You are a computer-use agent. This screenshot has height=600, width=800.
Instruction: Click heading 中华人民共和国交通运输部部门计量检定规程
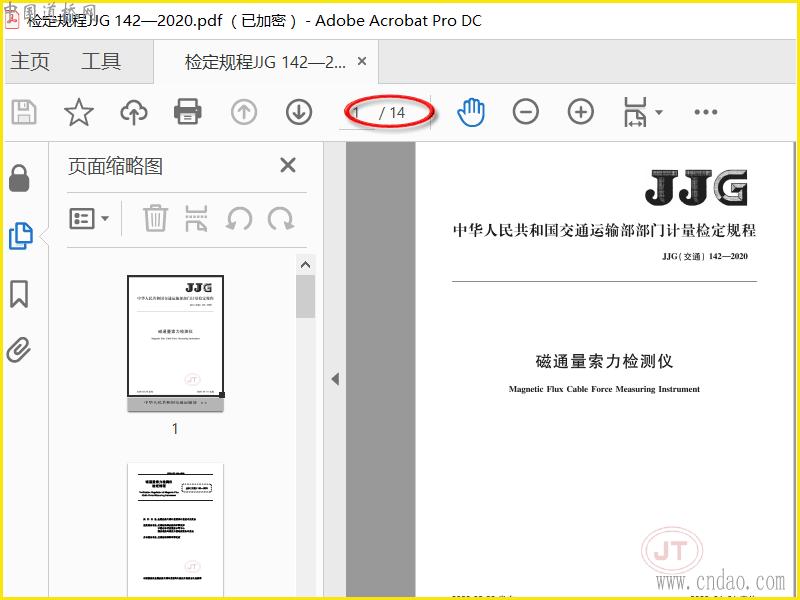tap(604, 230)
